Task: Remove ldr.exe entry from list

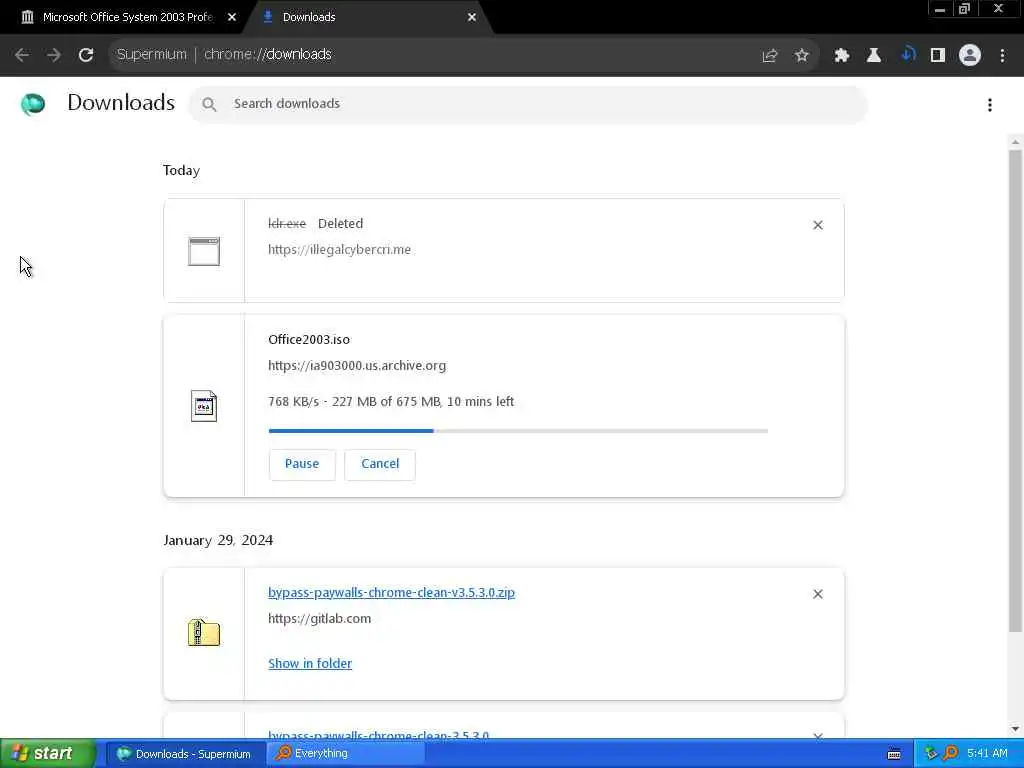Action: tap(818, 225)
